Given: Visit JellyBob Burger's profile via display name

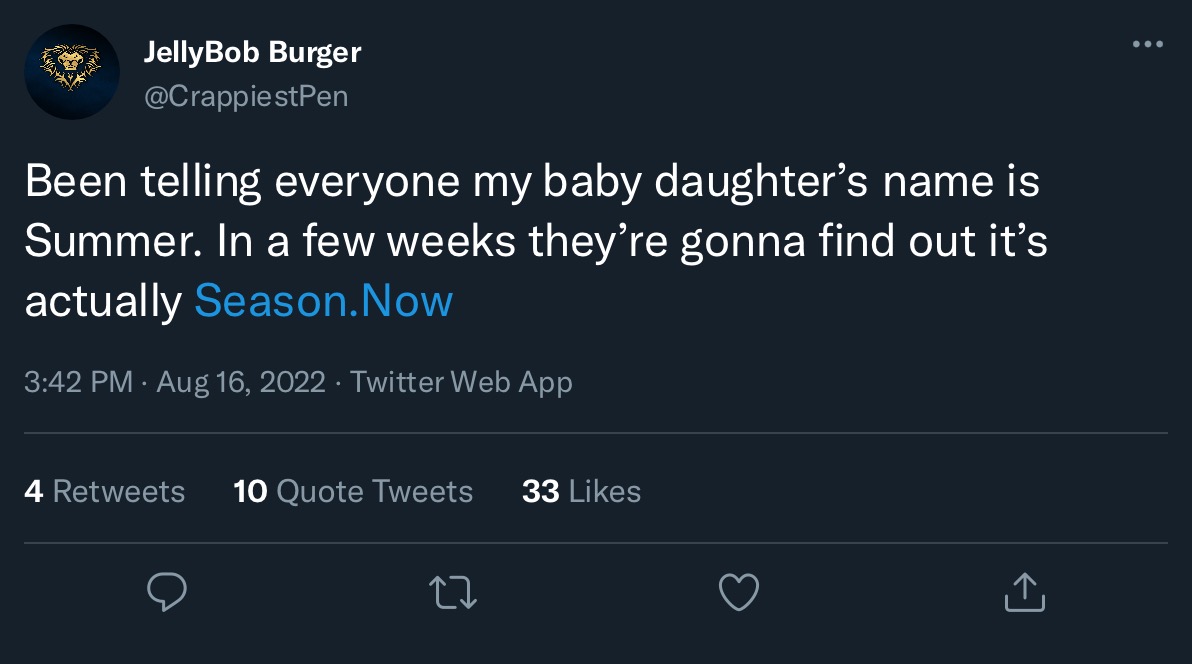Looking at the screenshot, I should tap(252, 52).
